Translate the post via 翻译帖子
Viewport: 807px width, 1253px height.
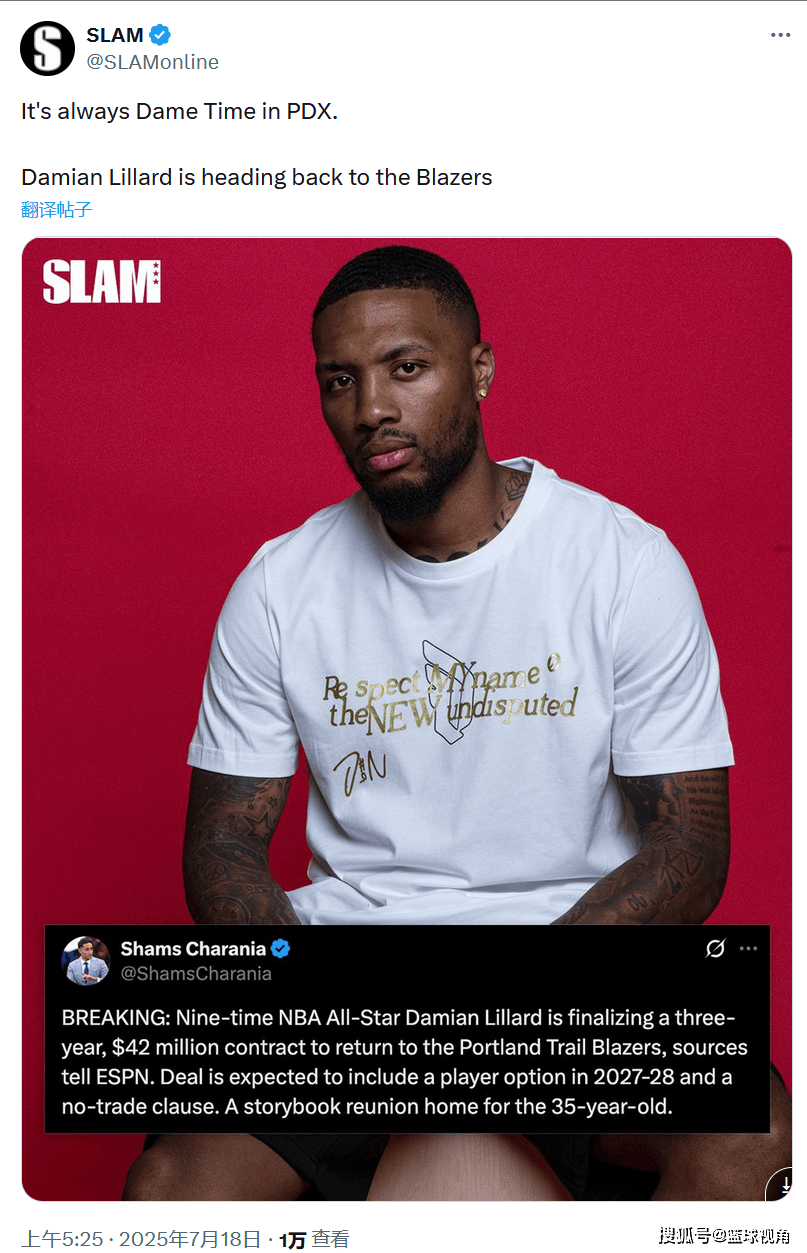56,209
